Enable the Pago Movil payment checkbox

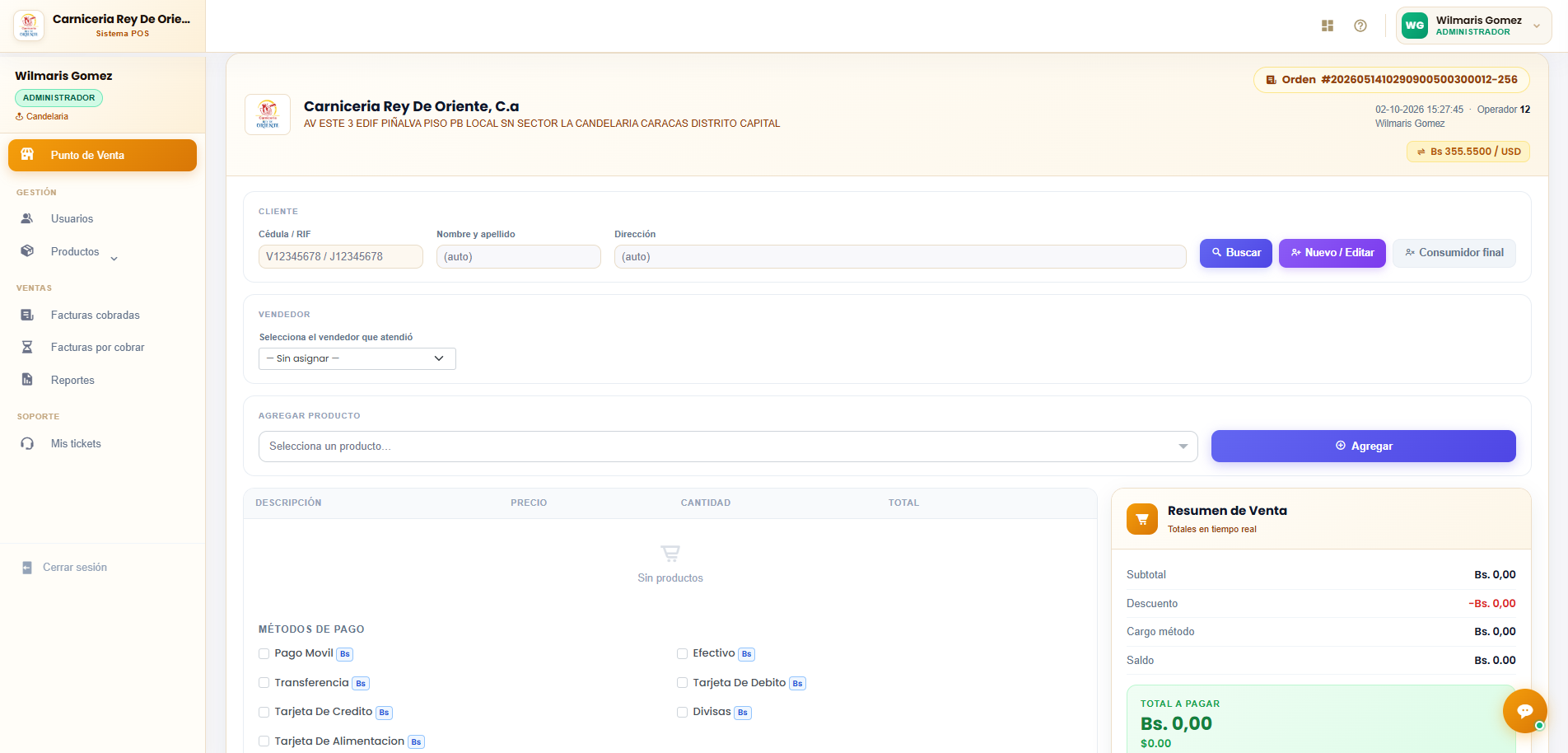(x=264, y=653)
